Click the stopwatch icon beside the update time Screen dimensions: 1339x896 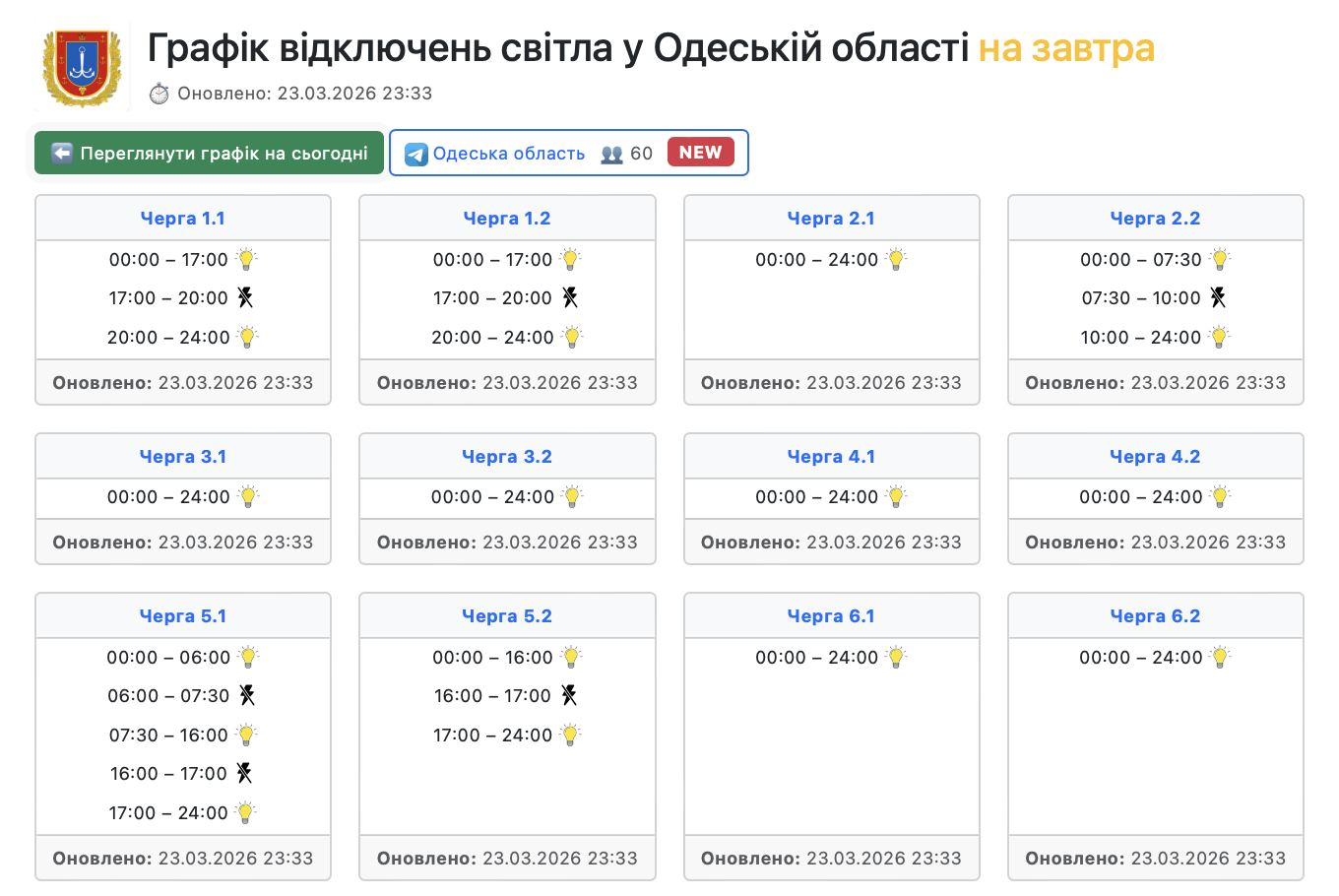click(159, 94)
